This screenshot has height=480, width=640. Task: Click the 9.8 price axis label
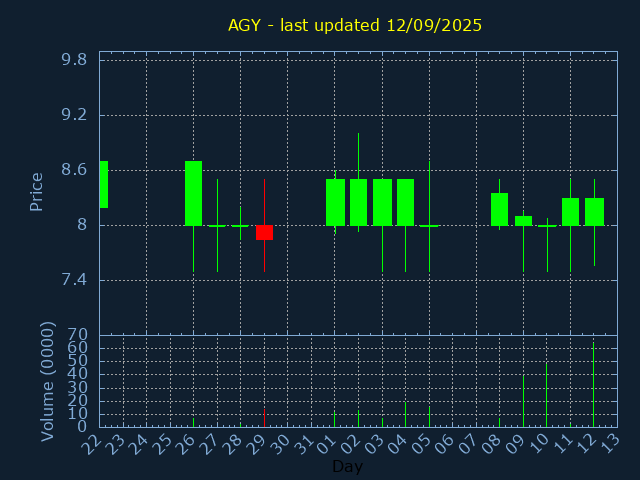coord(74,60)
